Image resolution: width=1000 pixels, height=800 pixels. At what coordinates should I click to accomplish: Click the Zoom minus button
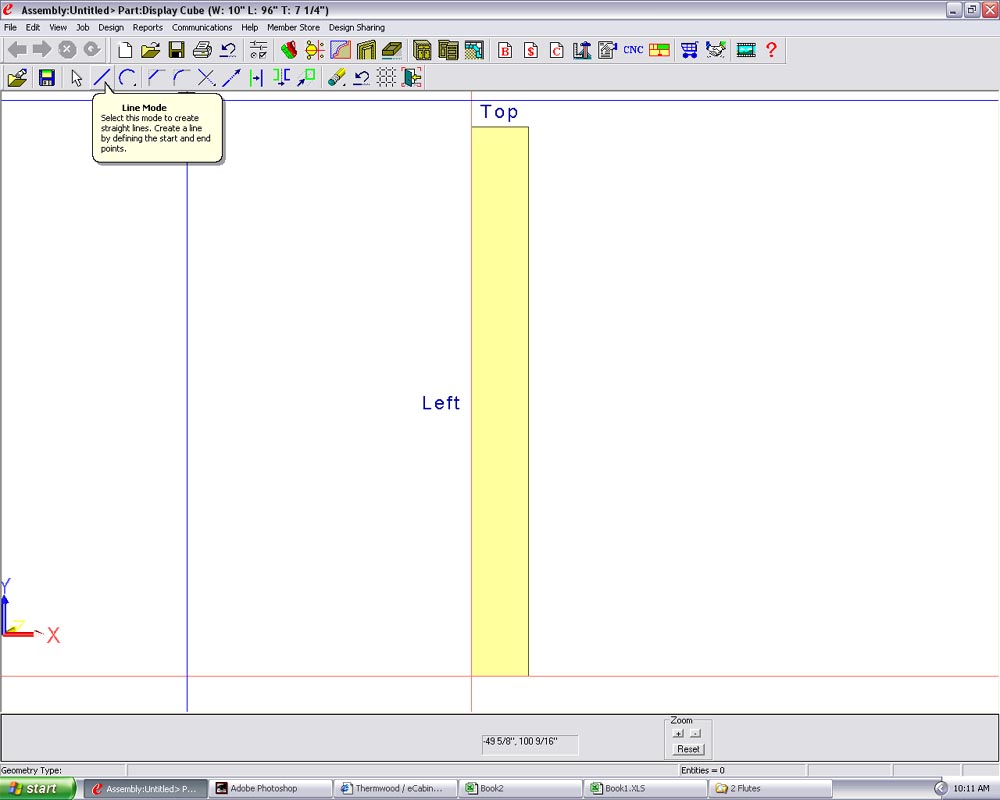click(696, 734)
